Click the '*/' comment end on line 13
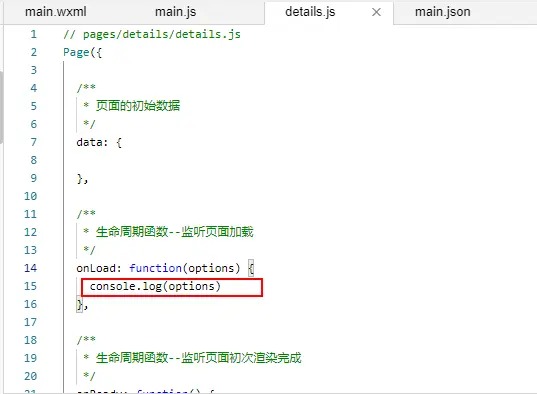Screen dimensions: 537x394 (x=89, y=250)
